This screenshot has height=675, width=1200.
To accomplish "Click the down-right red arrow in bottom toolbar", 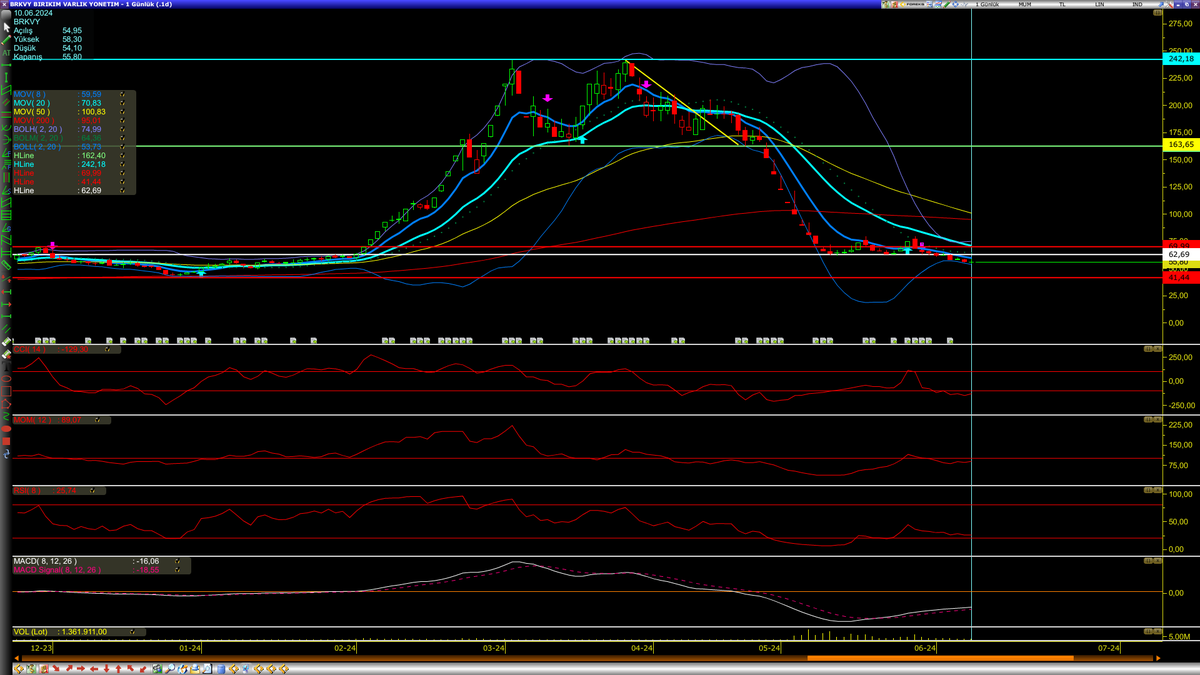I will pos(56,669).
